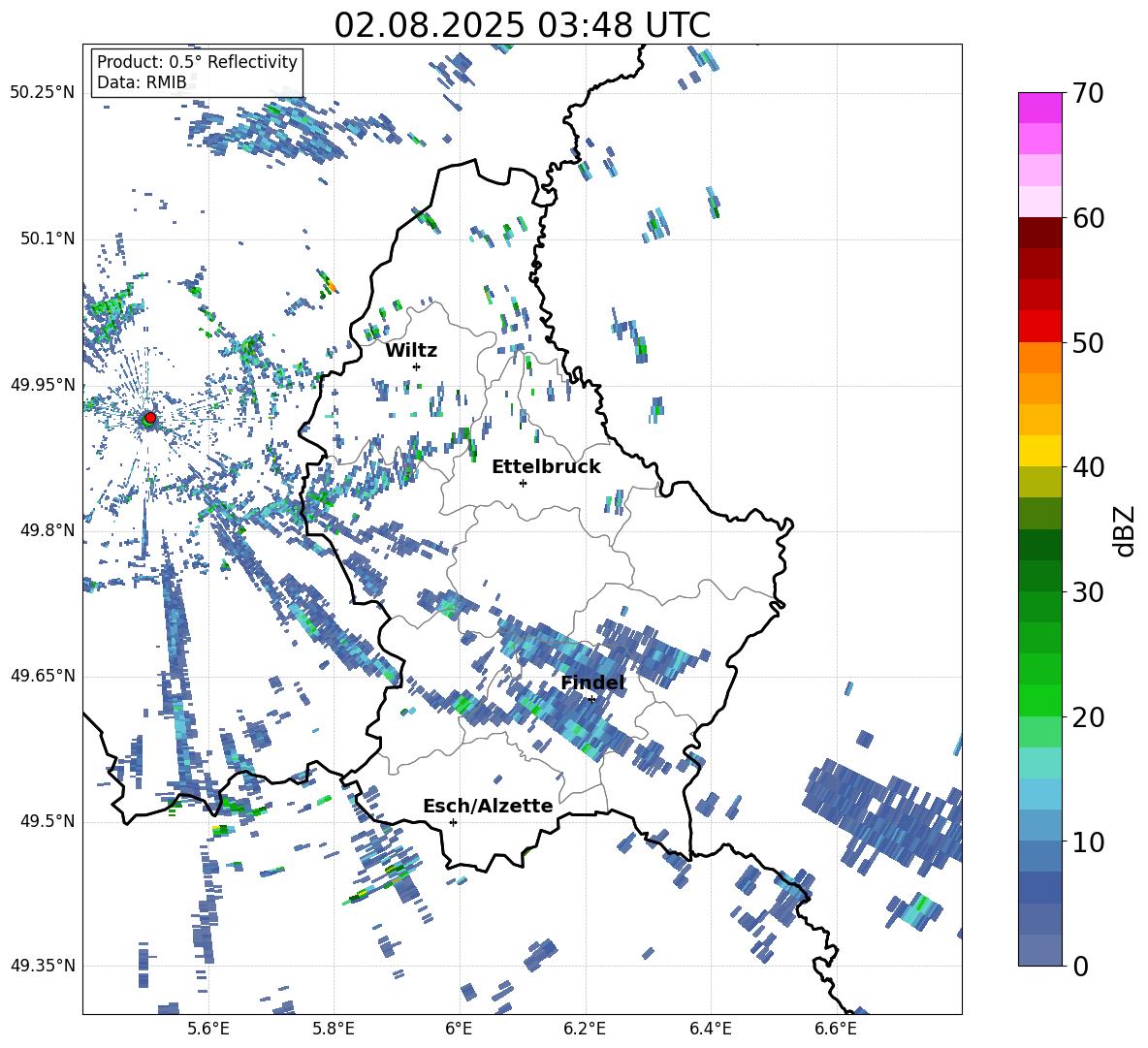Click the 5.6°E longitude label

point(208,1029)
